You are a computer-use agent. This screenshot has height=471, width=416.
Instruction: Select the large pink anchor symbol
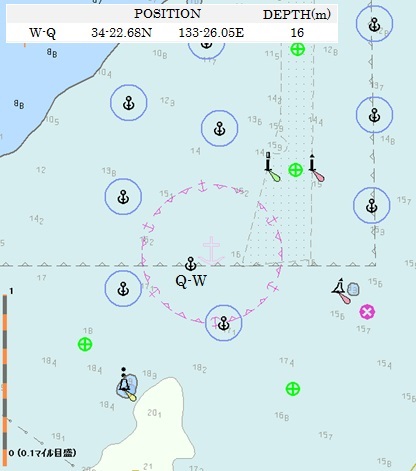(x=211, y=250)
